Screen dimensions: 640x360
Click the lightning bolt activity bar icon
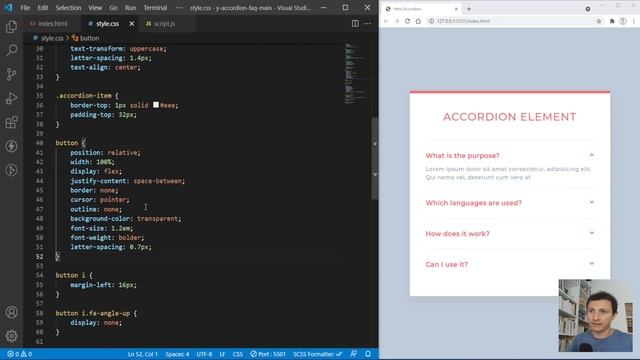[11, 146]
